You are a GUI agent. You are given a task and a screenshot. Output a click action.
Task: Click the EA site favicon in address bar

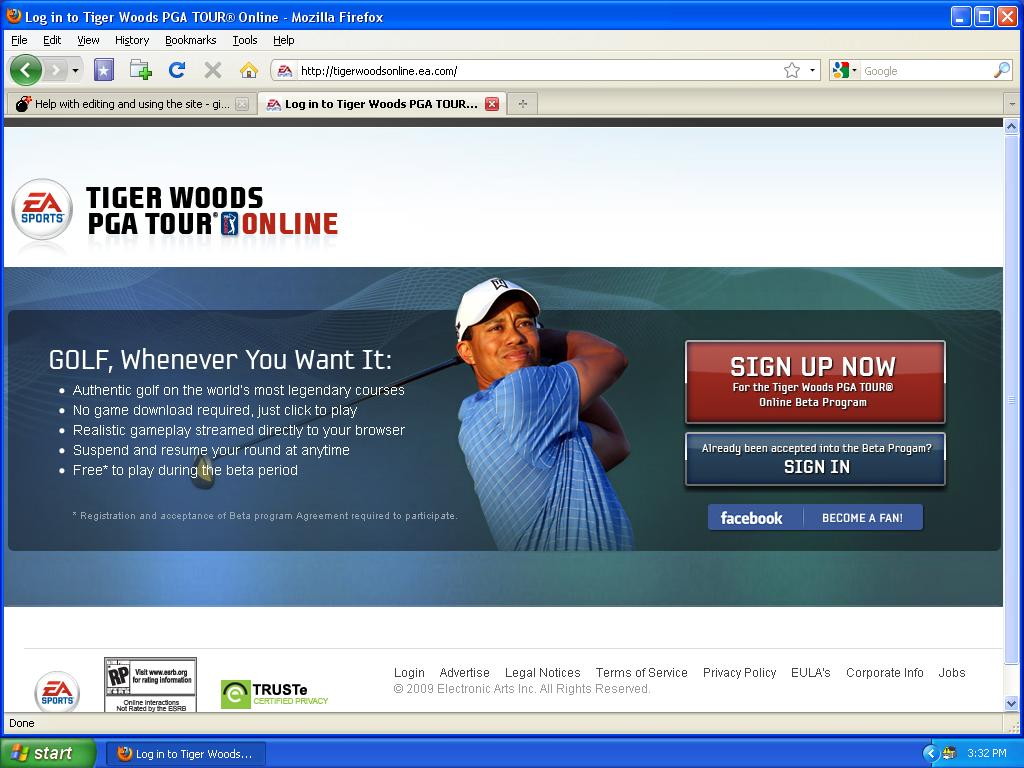285,71
